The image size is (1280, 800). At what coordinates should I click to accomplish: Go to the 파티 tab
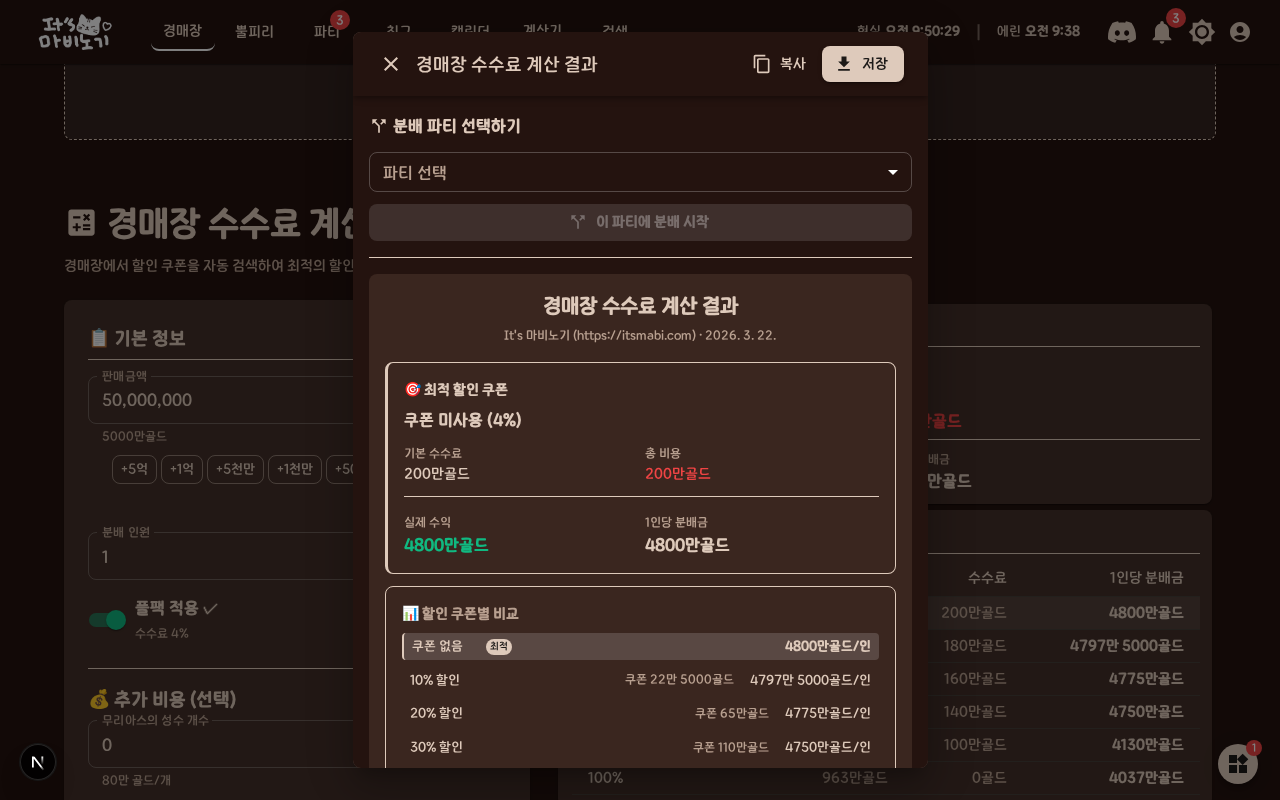(327, 31)
